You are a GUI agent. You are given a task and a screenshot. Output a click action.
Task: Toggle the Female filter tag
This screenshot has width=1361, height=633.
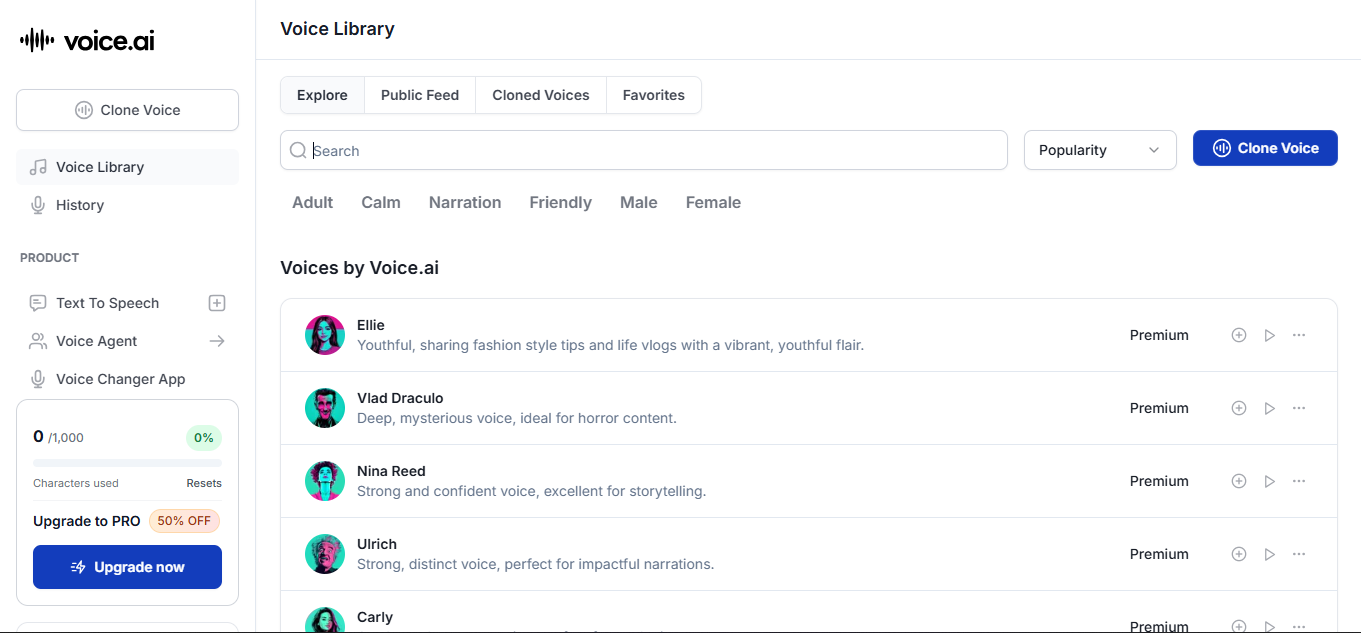pyautogui.click(x=713, y=202)
